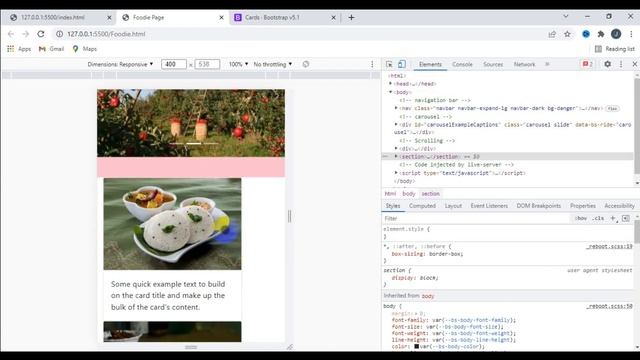
Task: Switch to the Elements panel tab
Action: point(430,64)
